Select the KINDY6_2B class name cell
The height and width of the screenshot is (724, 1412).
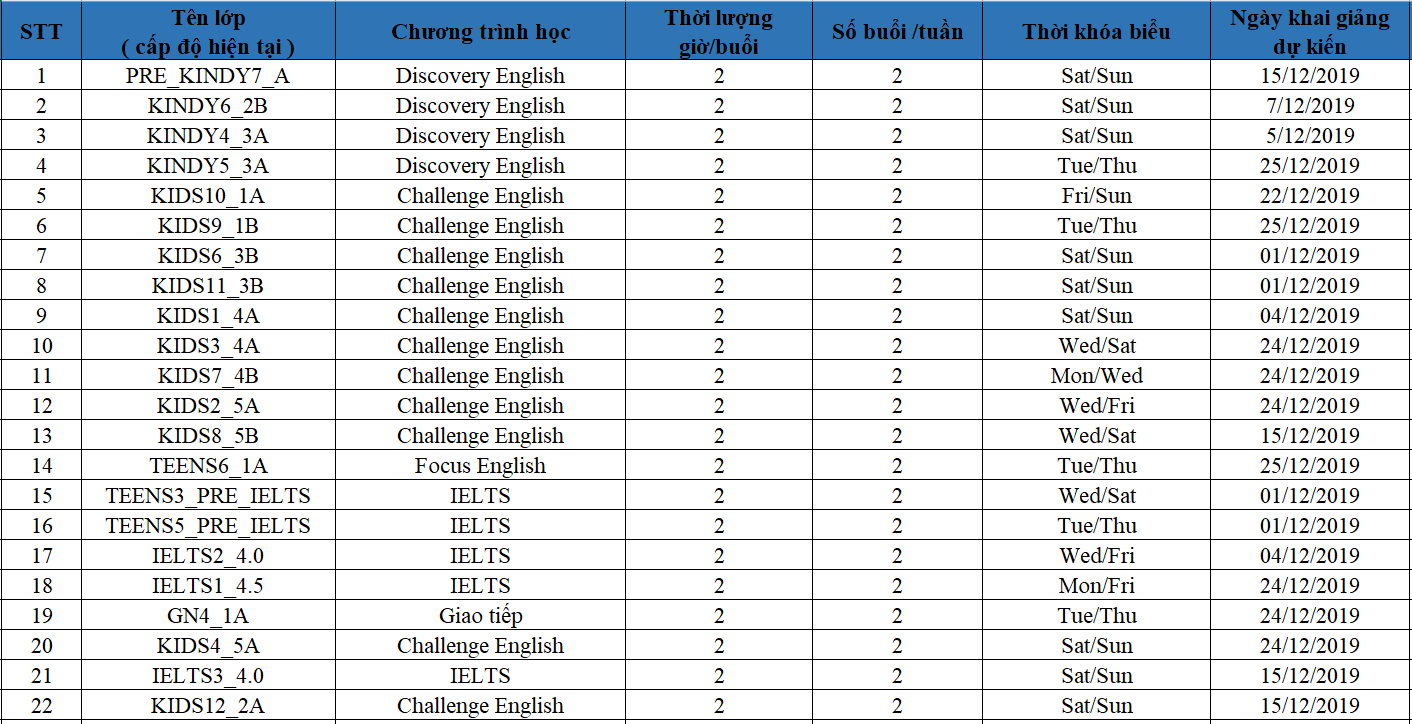point(208,106)
